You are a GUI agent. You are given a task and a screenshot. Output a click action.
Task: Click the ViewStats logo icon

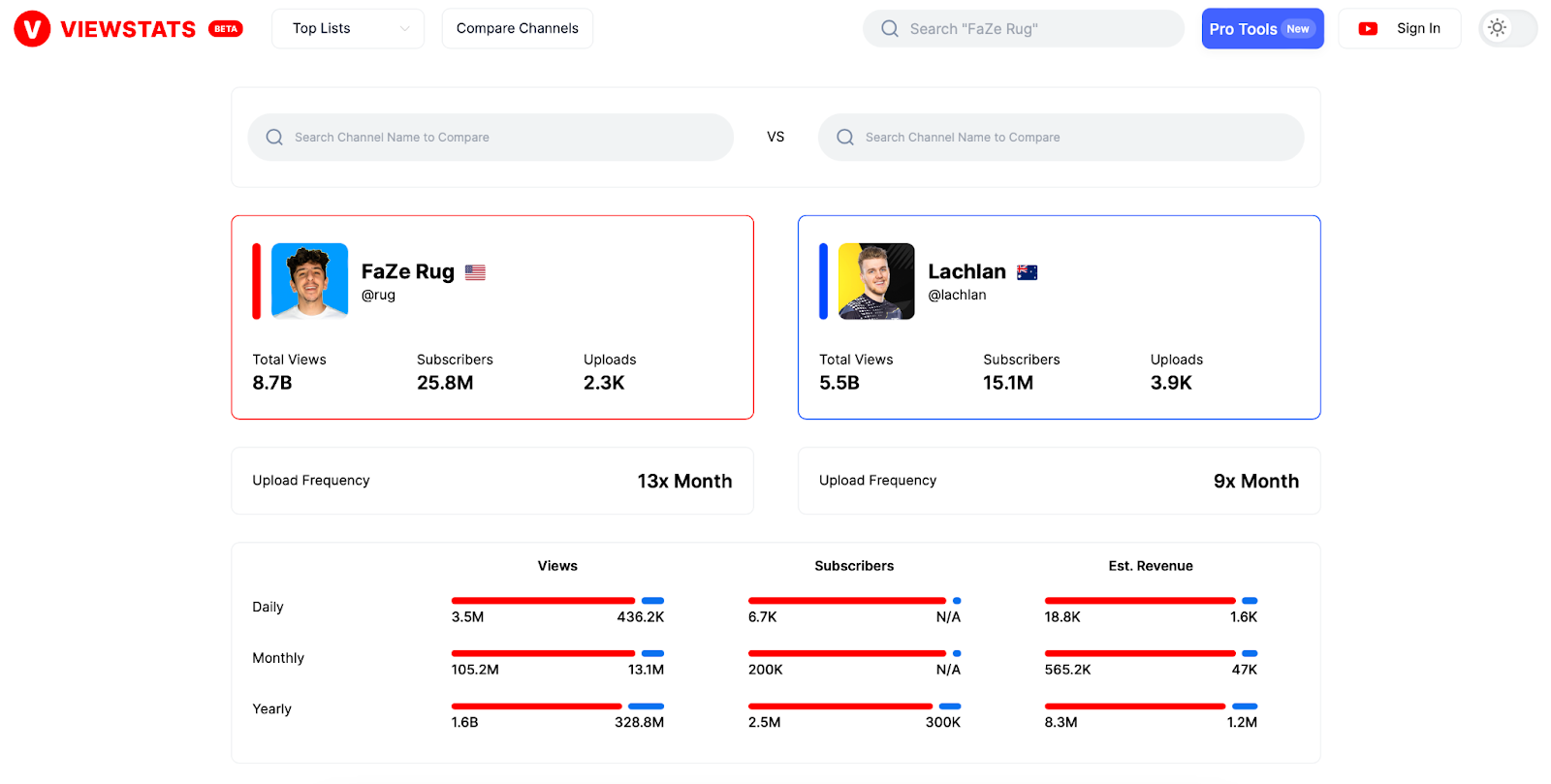tap(32, 29)
